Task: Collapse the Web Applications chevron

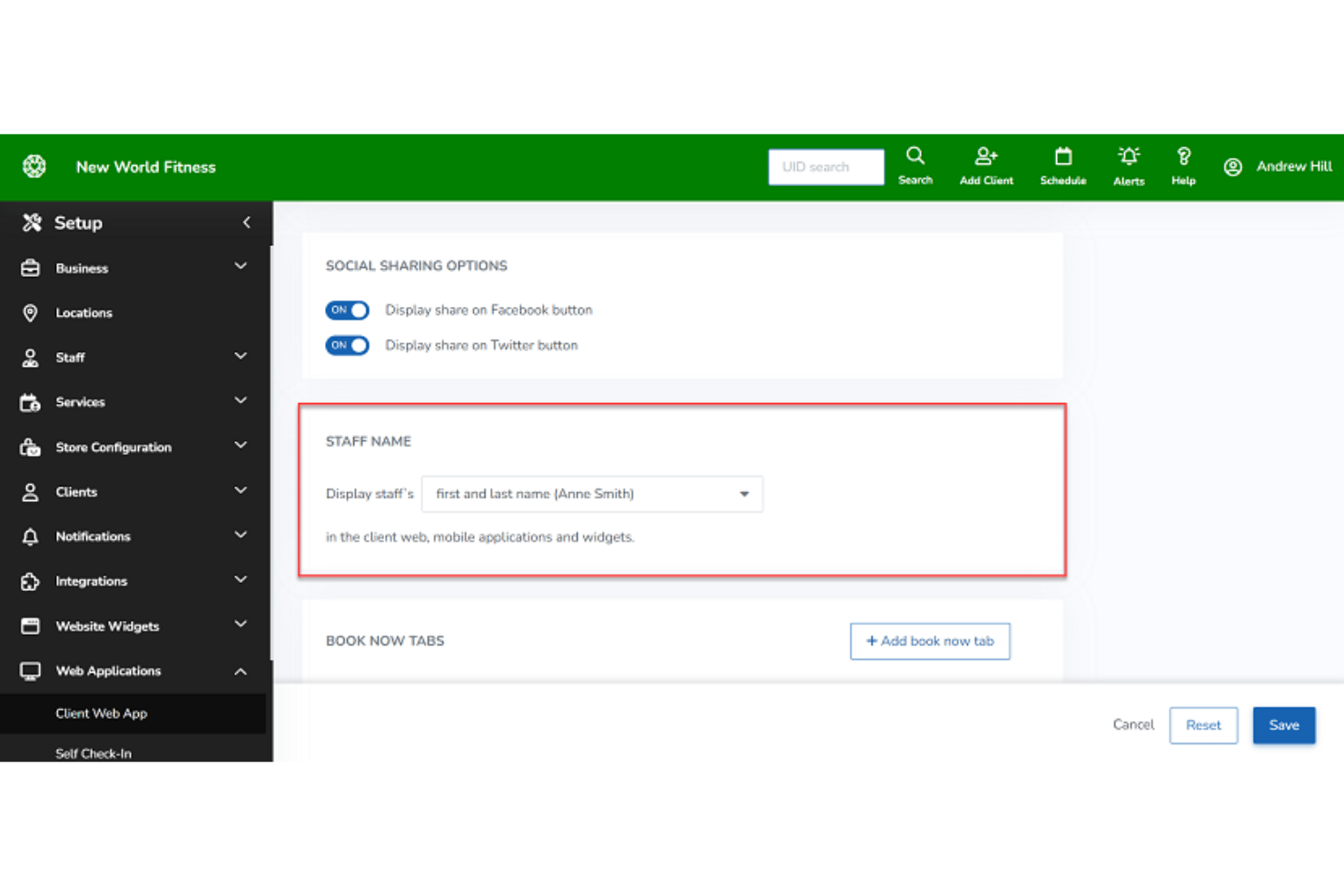Action: [x=241, y=672]
